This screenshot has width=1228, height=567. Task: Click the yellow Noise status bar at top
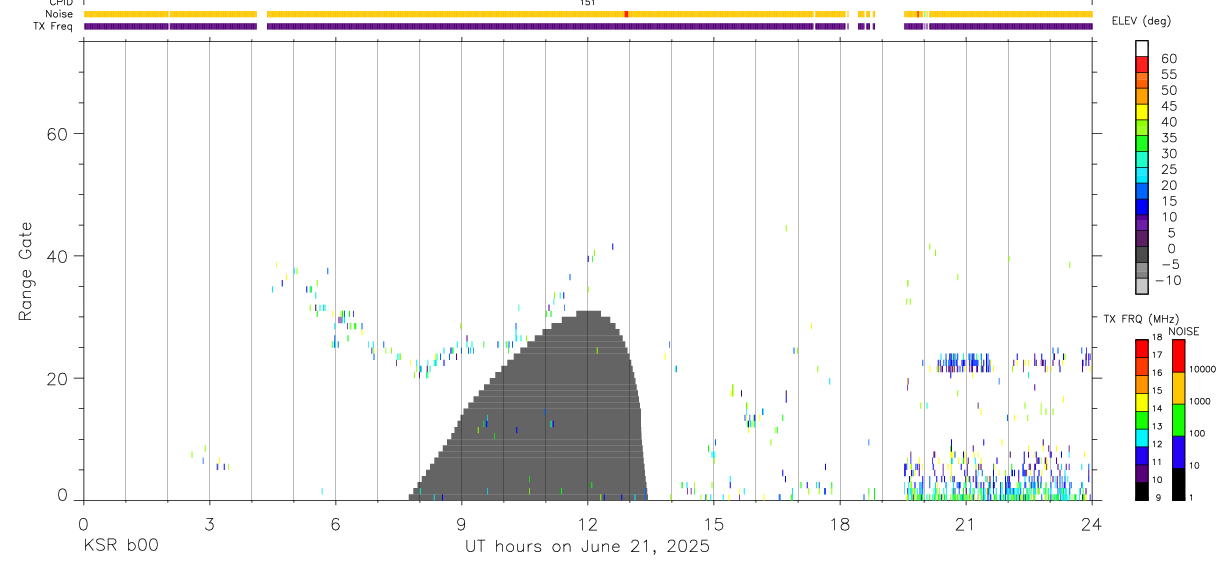point(588,15)
